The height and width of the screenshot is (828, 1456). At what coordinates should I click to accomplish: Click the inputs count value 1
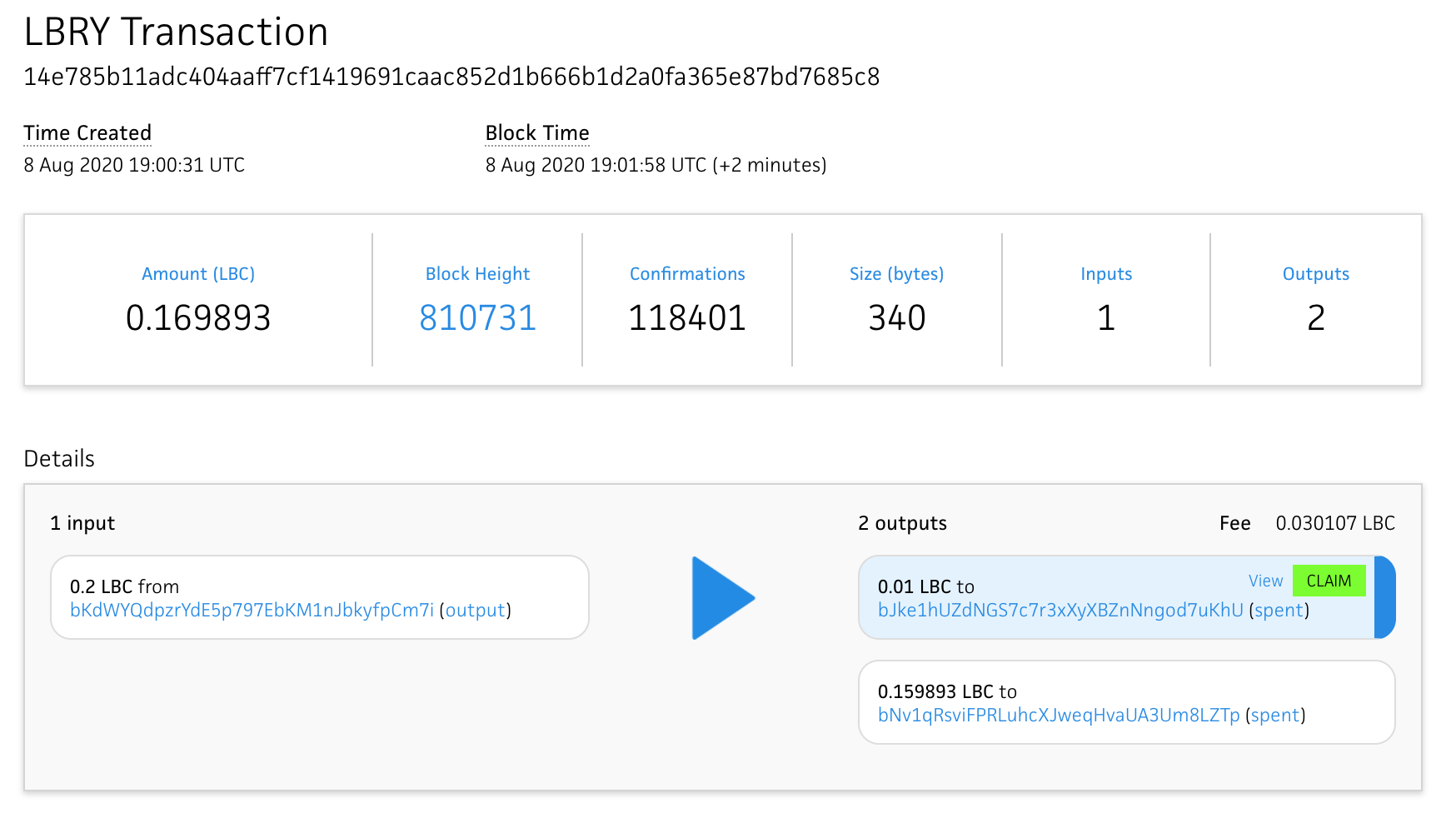point(1106,317)
